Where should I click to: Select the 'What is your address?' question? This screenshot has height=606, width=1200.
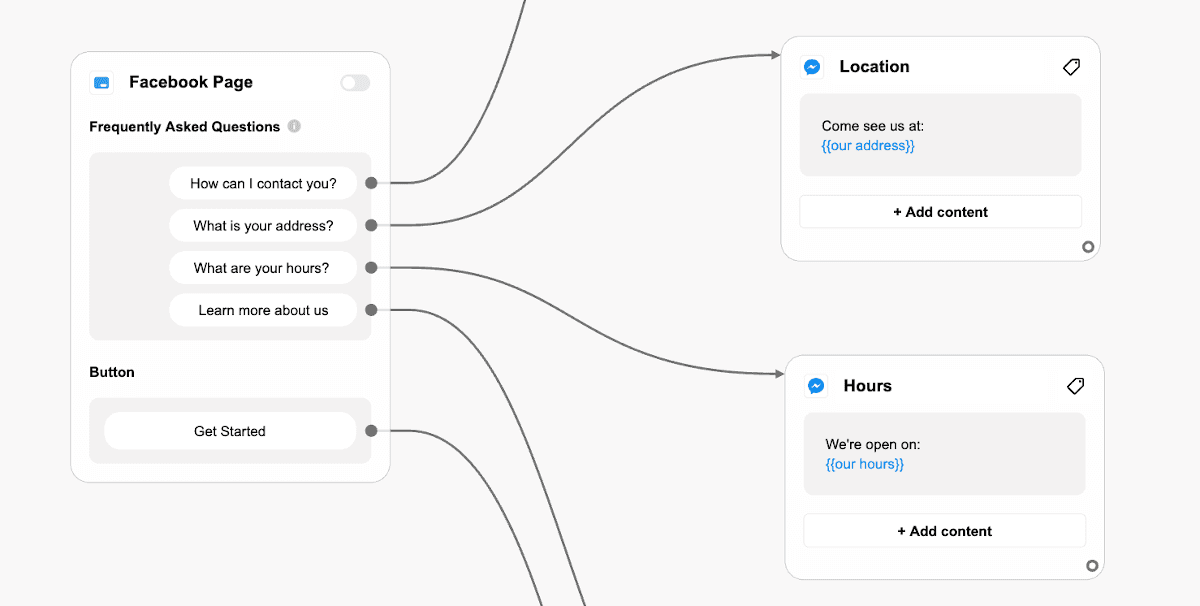[263, 226]
